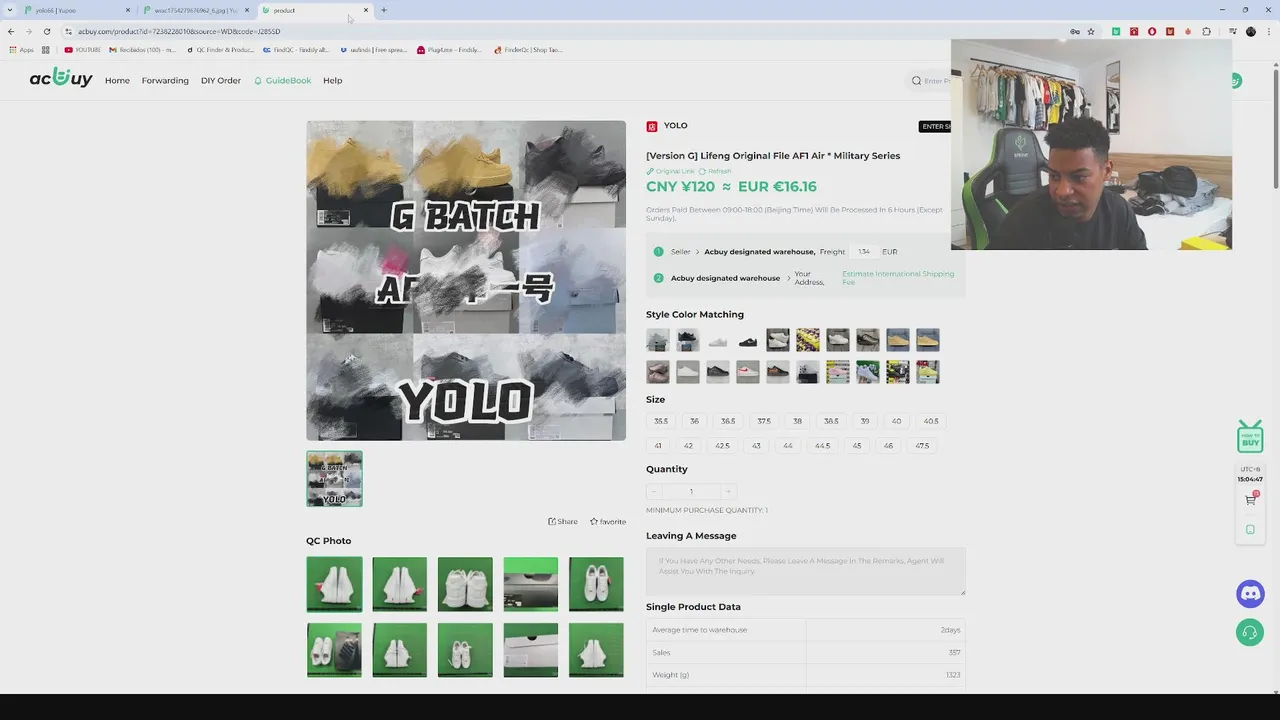The height and width of the screenshot is (720, 1280).
Task: Select the pink shoe style swatch
Action: pos(838,372)
